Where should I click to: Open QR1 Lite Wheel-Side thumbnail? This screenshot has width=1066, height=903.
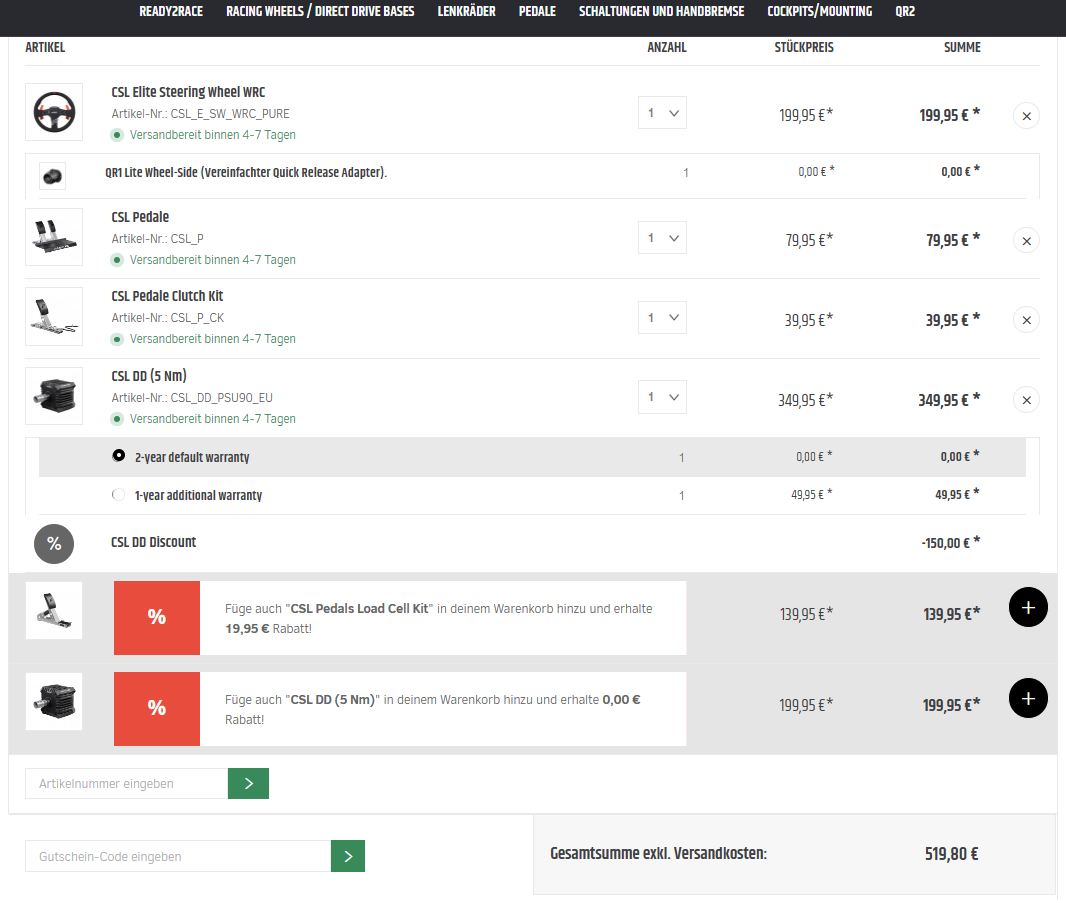[x=52, y=176]
